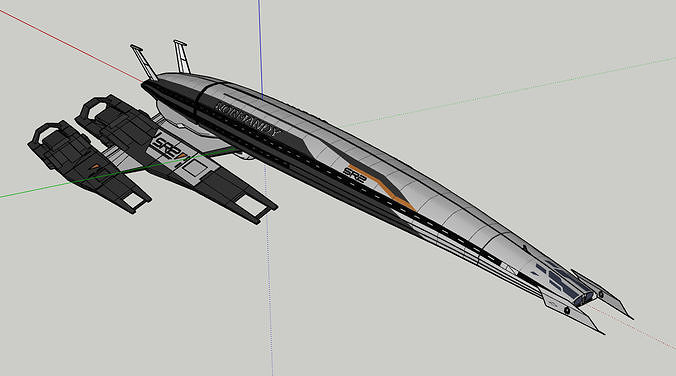Image resolution: width=676 pixels, height=376 pixels.
Task: Select the SR2 label on the wing
Action: point(167,146)
